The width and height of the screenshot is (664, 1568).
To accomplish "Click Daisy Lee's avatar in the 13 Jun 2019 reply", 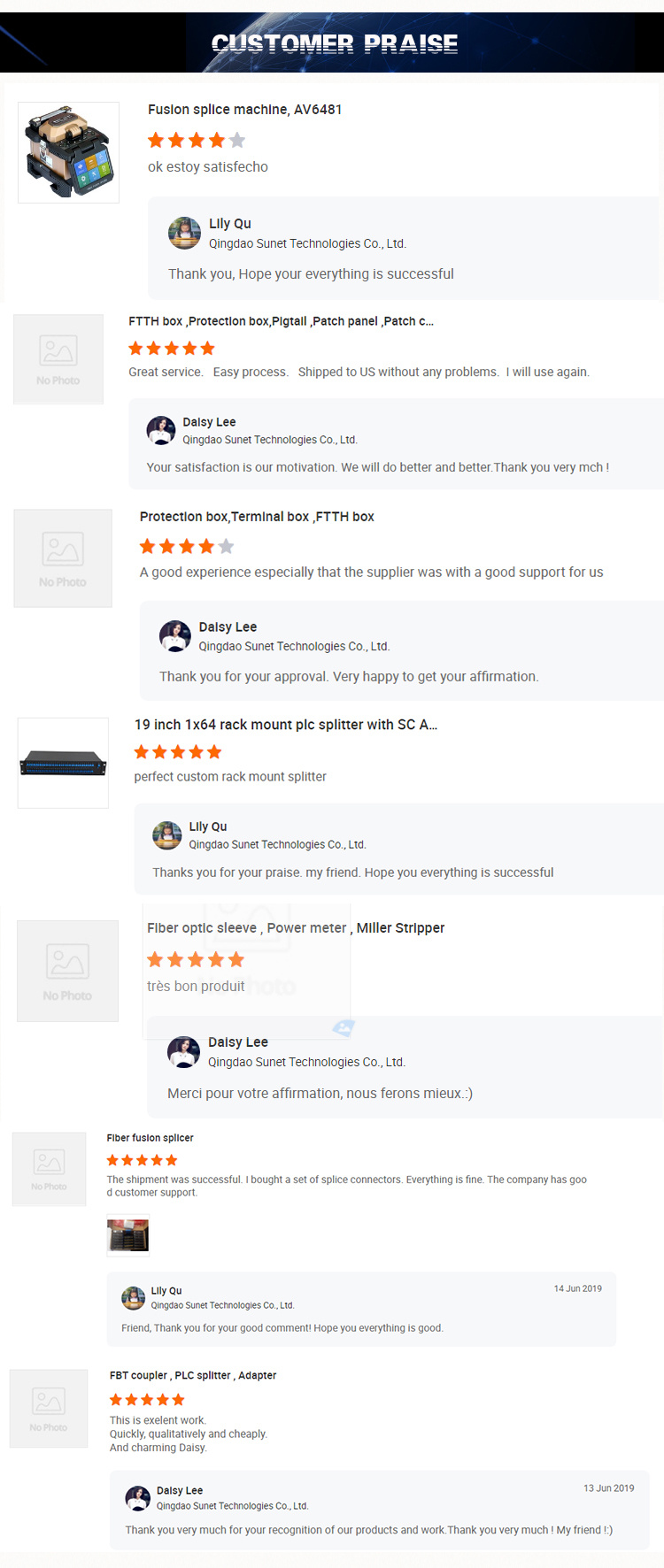I will pos(138,1497).
